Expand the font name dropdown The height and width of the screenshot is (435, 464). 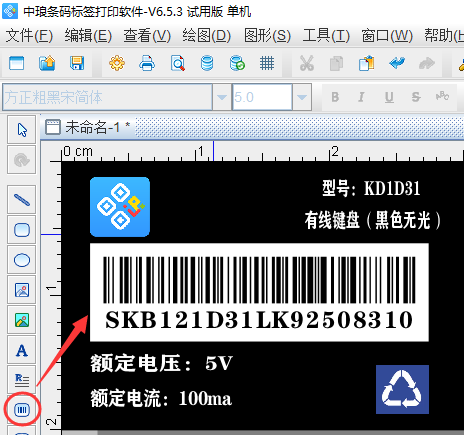(x=222, y=97)
